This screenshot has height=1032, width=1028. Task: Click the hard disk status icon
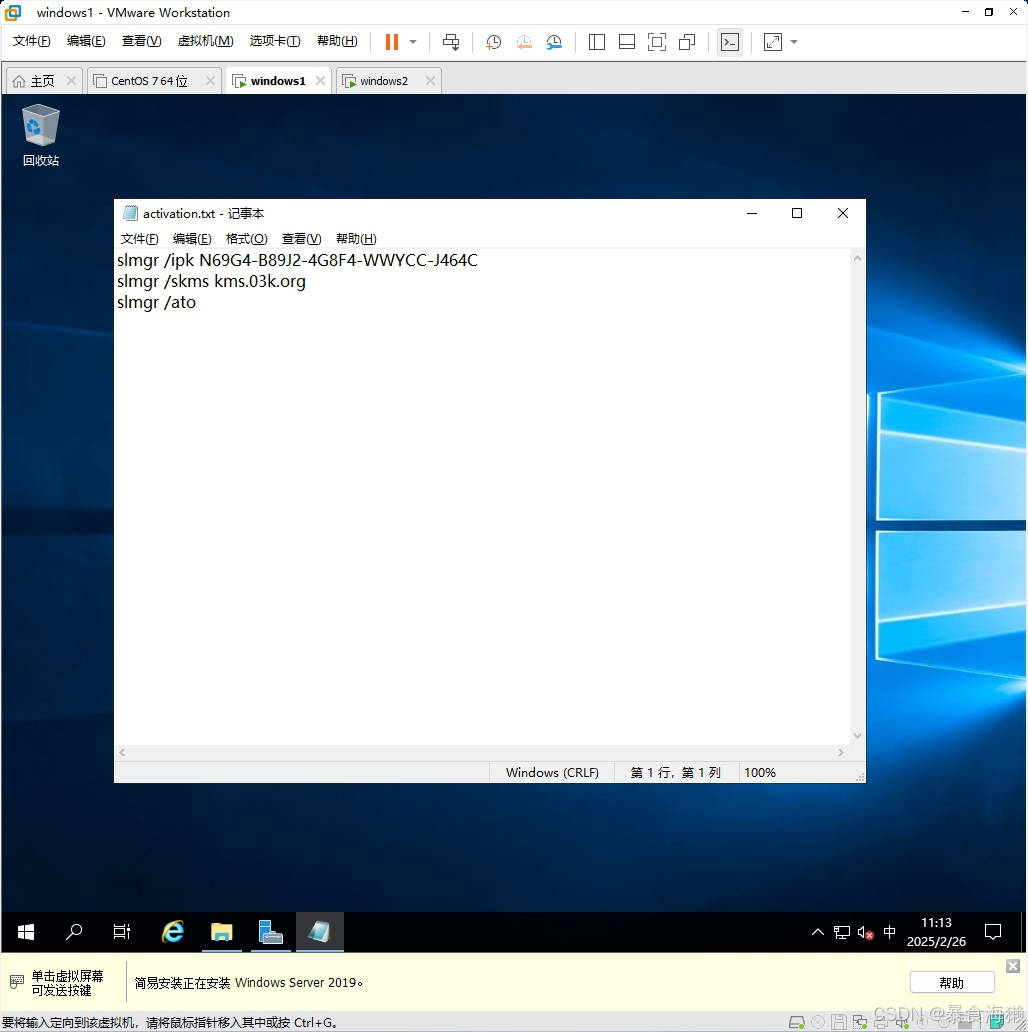(x=797, y=1022)
